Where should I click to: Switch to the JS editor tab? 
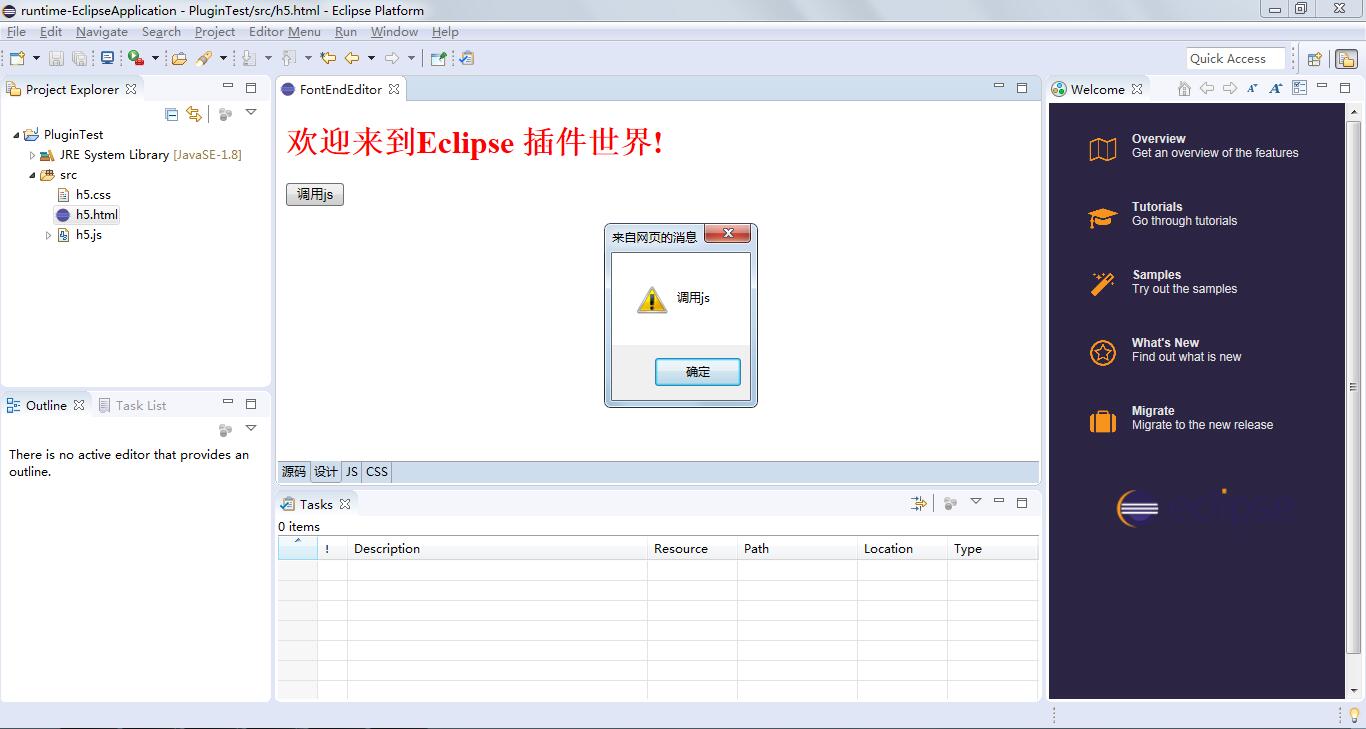[351, 472]
